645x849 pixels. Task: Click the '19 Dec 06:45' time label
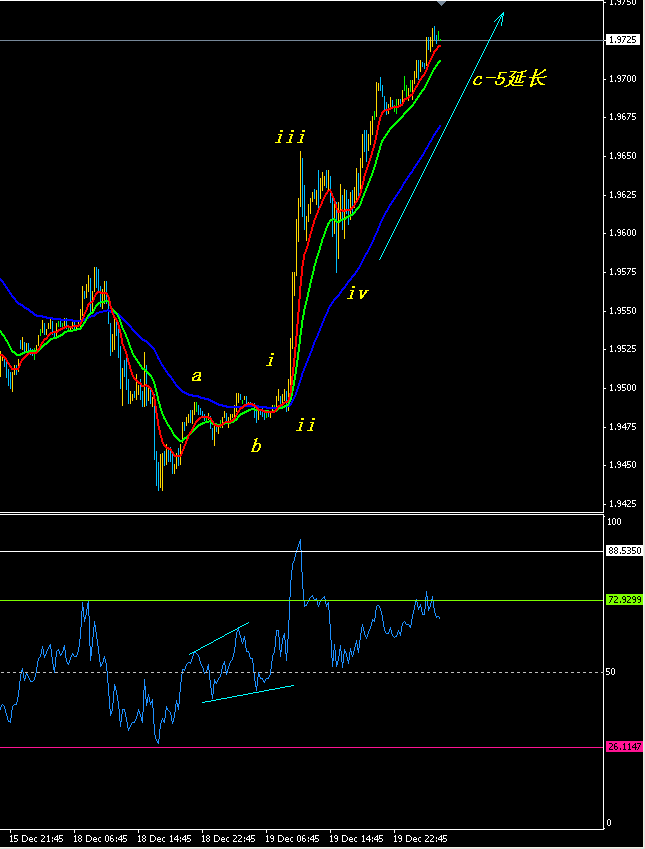tap(293, 839)
